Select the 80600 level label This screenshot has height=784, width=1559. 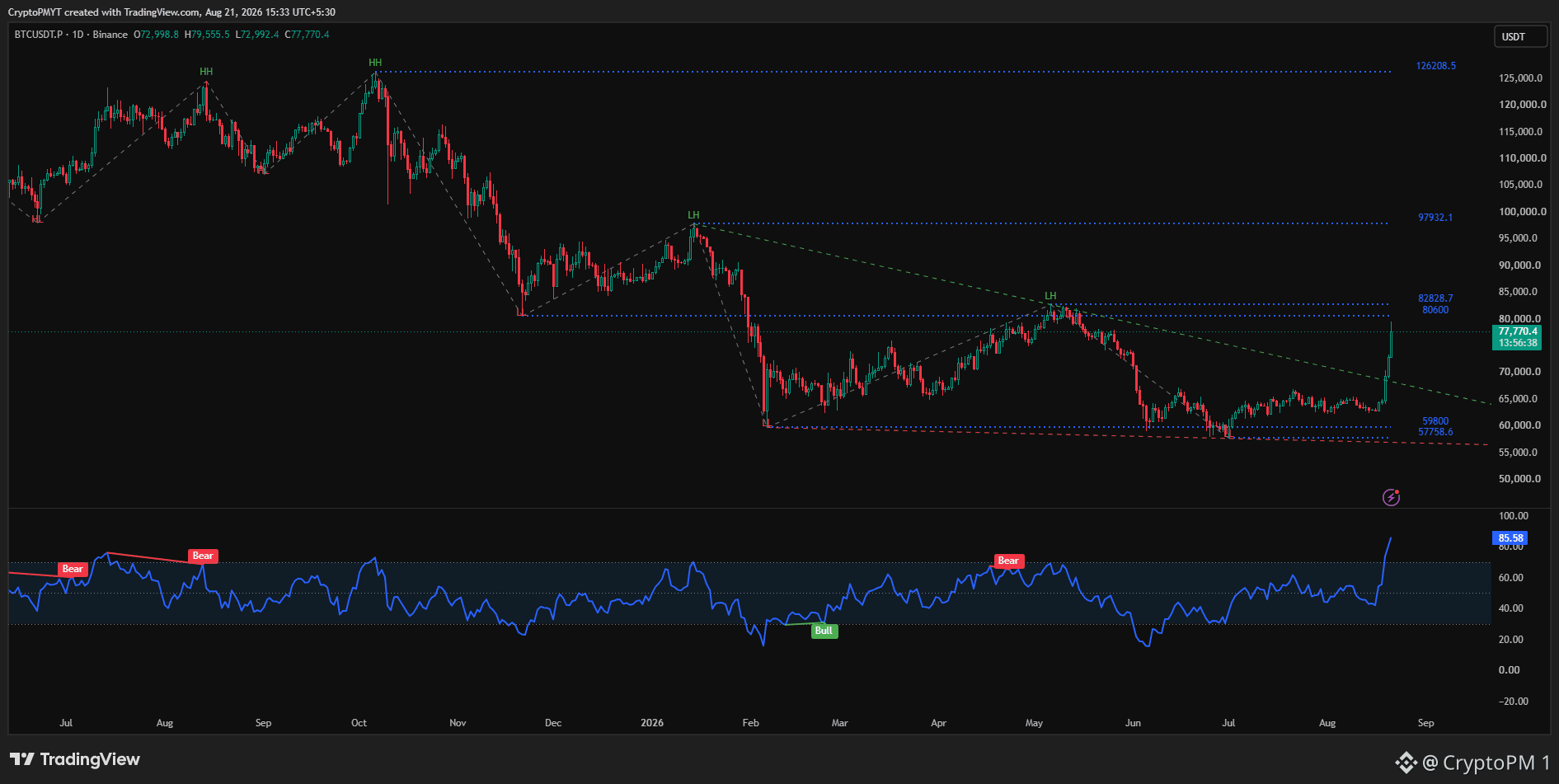tap(1435, 310)
